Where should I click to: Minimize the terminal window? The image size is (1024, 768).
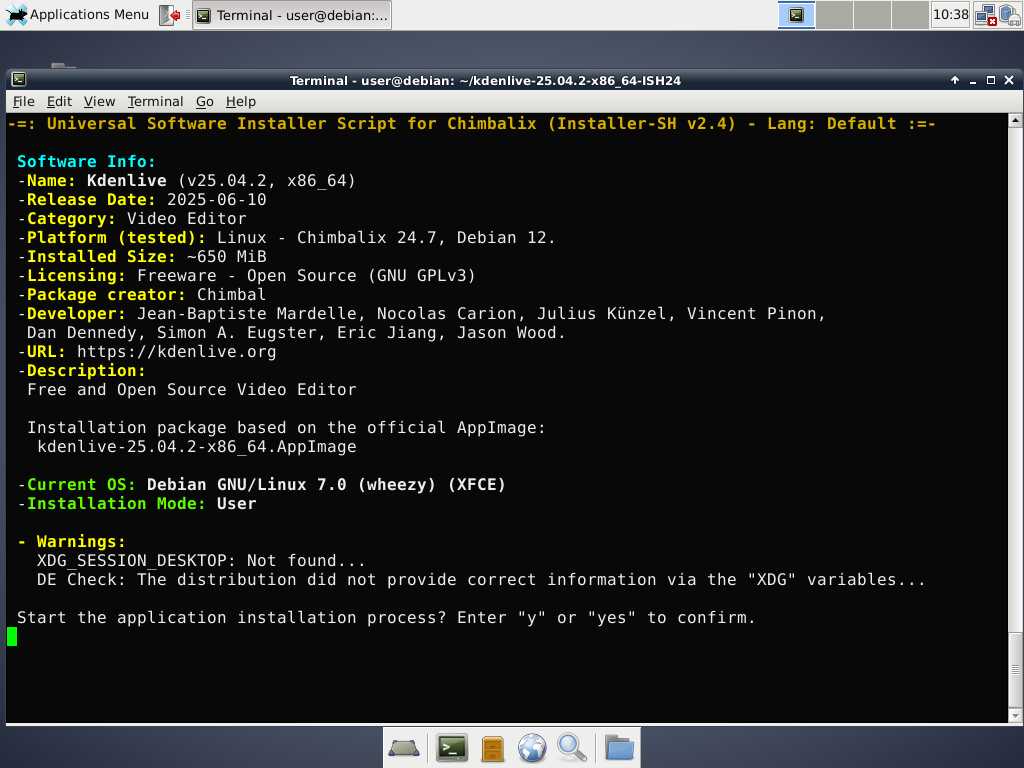(973, 80)
